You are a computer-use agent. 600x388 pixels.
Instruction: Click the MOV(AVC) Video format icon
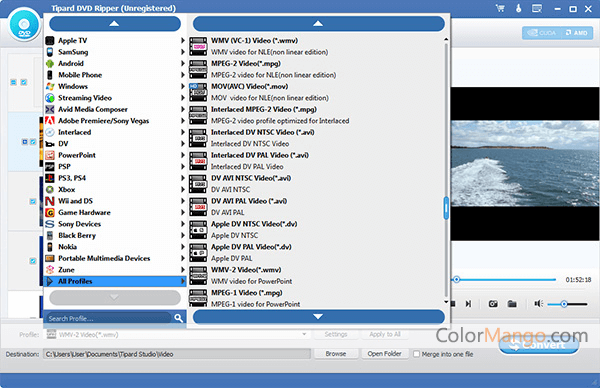coord(198,92)
